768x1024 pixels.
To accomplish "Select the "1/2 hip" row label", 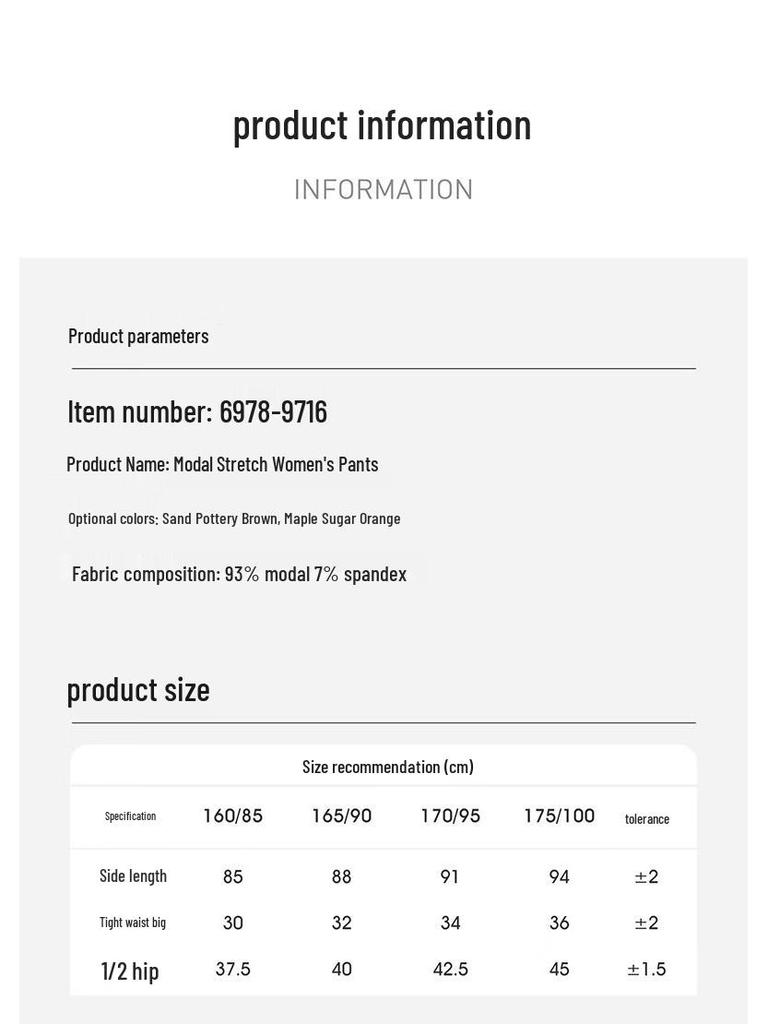I will point(130,970).
